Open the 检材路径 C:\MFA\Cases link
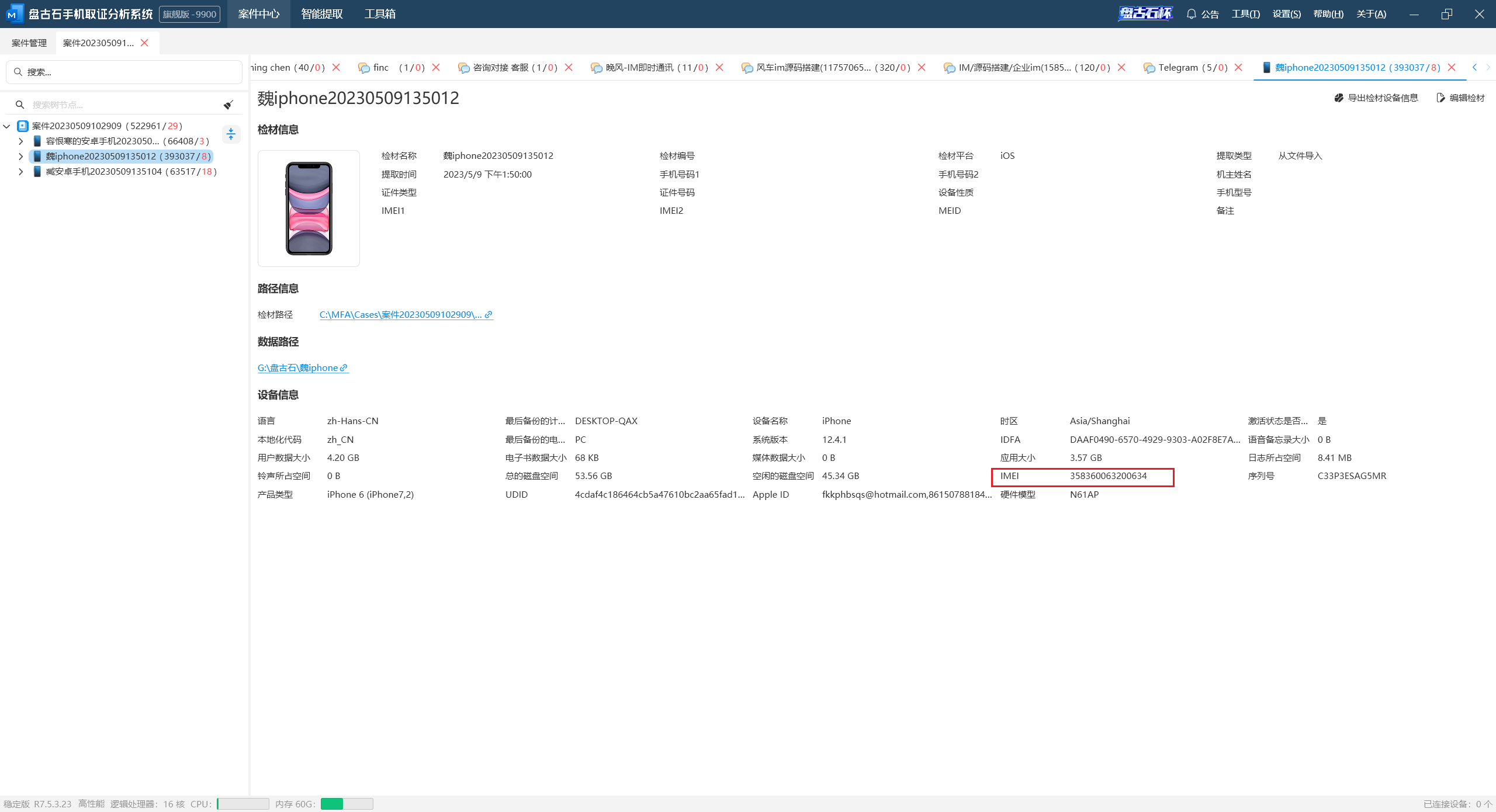The image size is (1496, 812). coord(406,314)
